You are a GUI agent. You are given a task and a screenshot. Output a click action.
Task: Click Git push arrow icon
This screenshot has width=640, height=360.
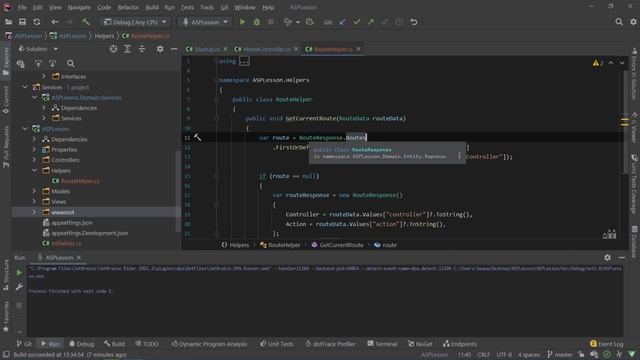coord(371,22)
